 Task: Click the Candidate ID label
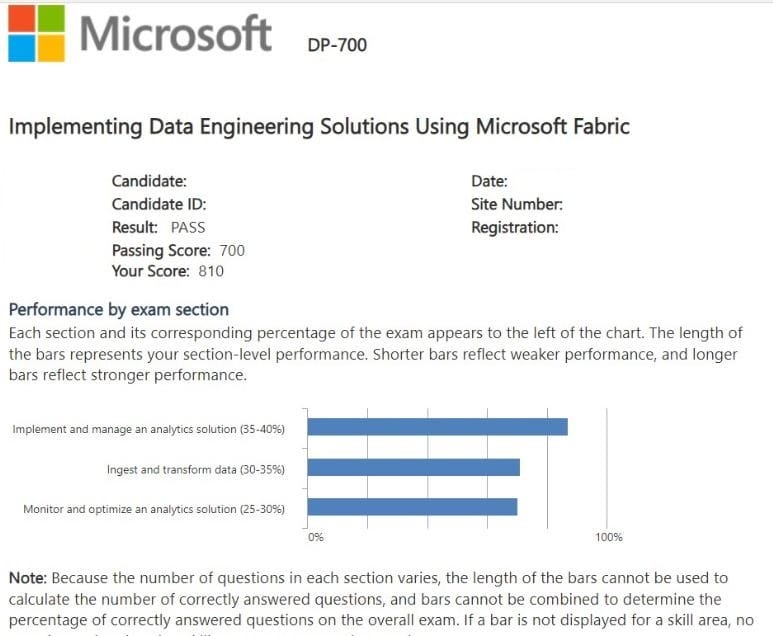pyautogui.click(x=159, y=204)
